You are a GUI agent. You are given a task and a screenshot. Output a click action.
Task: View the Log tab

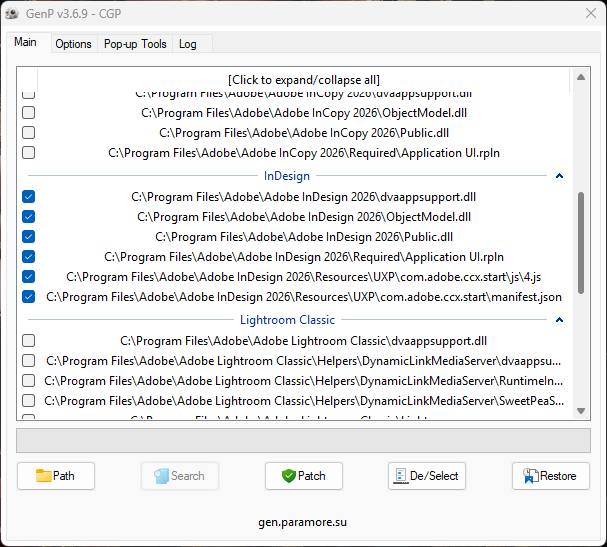click(x=188, y=44)
